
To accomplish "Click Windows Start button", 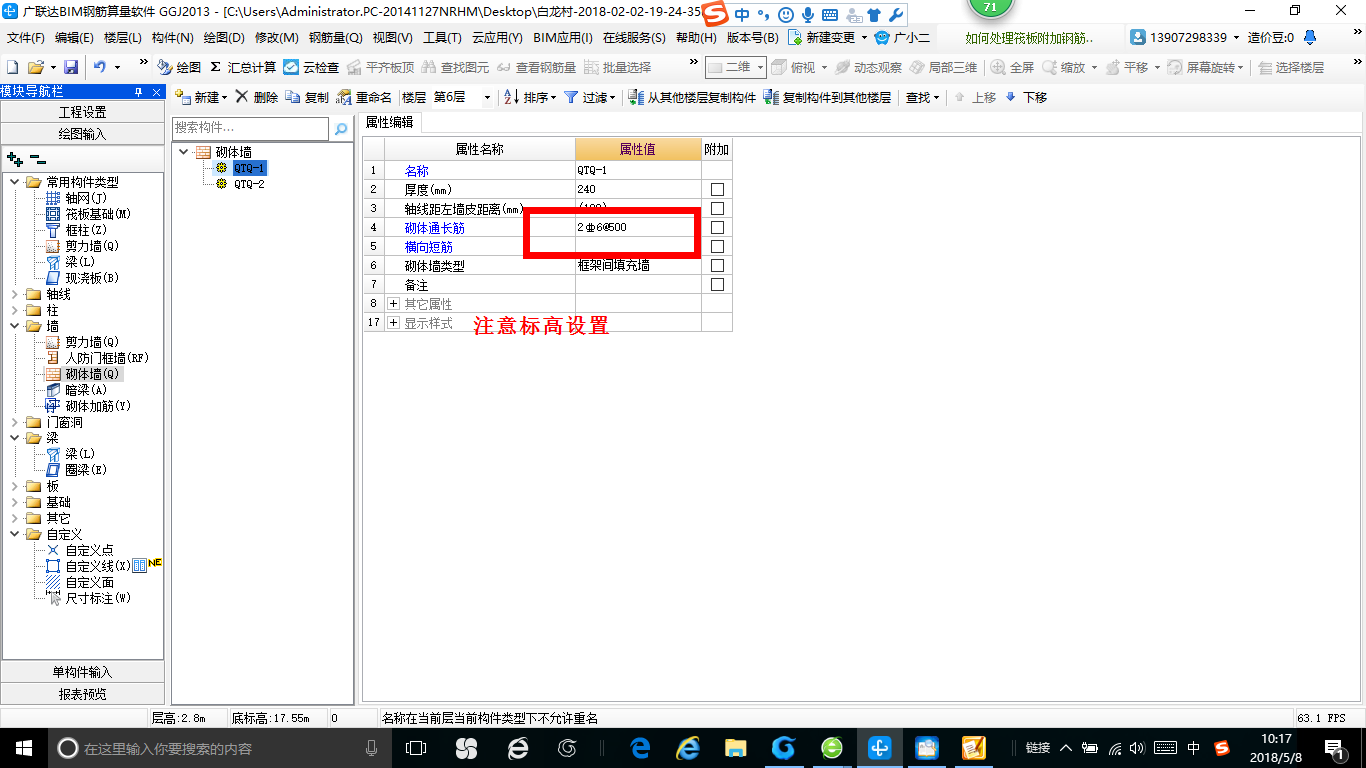I will click(x=23, y=747).
